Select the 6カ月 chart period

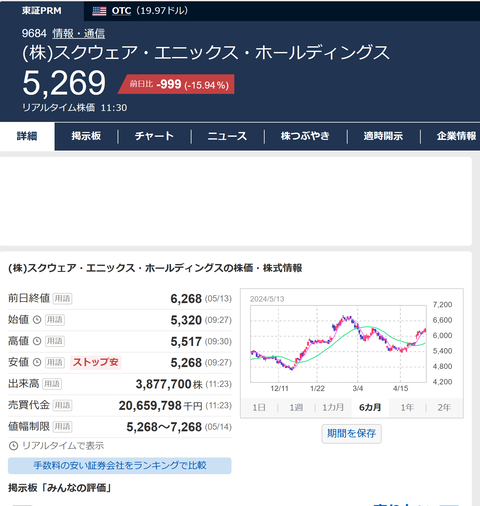click(370, 407)
